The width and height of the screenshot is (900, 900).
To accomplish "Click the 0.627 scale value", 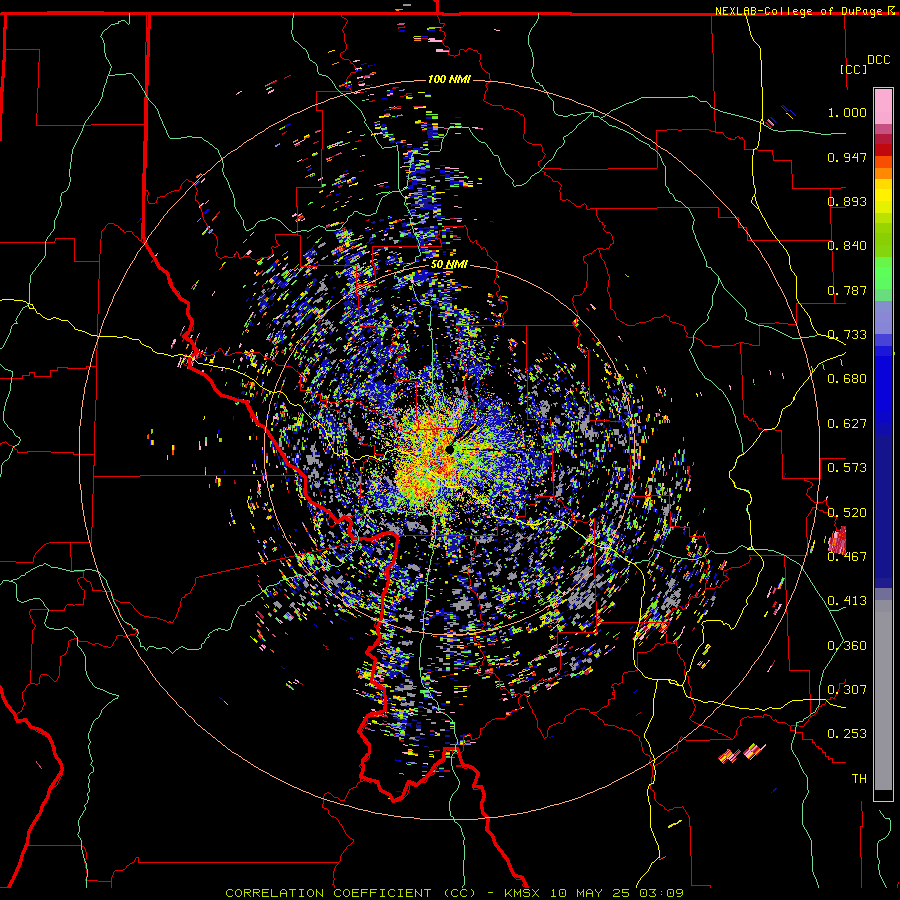I will pos(847,424).
